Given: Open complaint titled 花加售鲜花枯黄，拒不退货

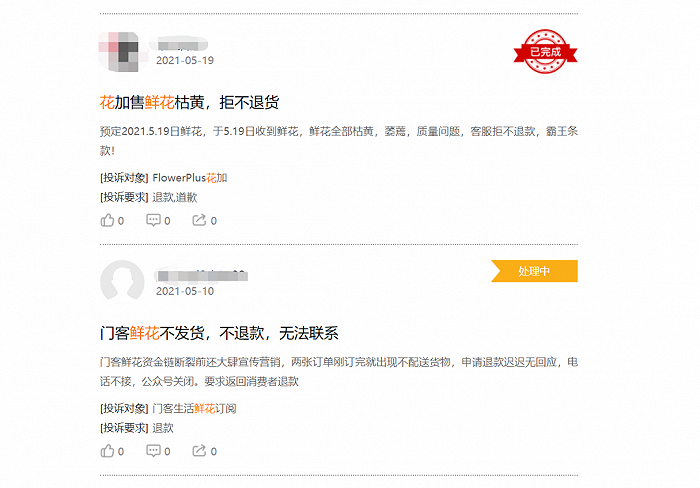Looking at the screenshot, I should pos(189,103).
